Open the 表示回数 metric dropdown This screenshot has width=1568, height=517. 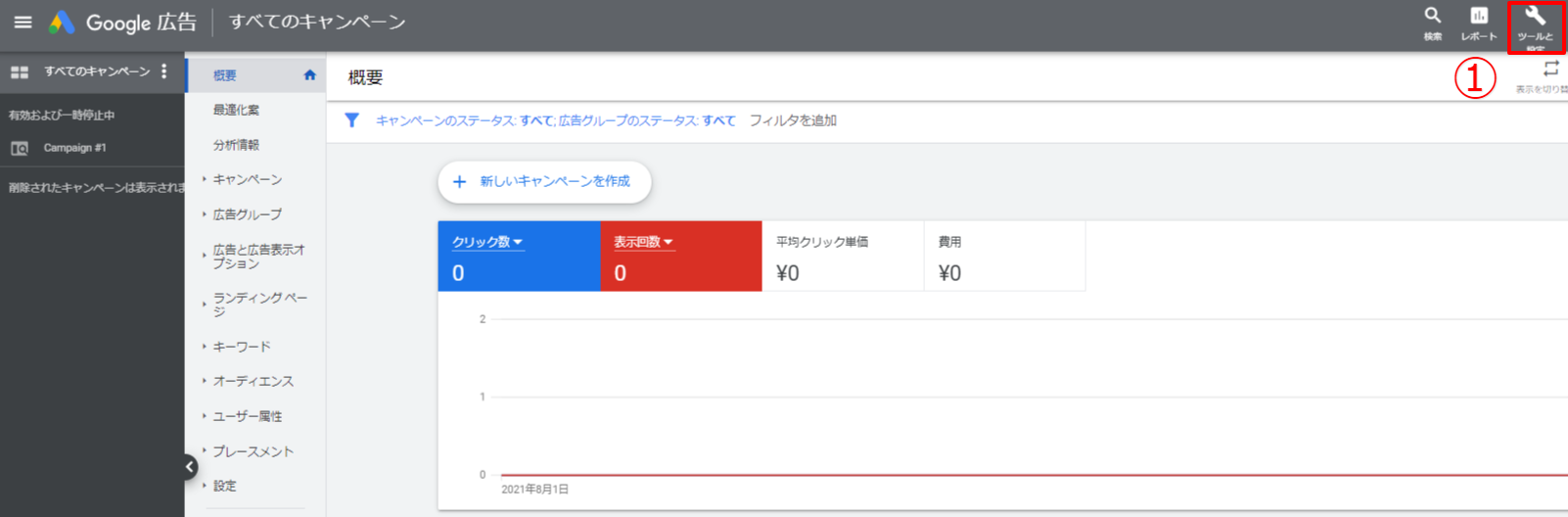(643, 242)
